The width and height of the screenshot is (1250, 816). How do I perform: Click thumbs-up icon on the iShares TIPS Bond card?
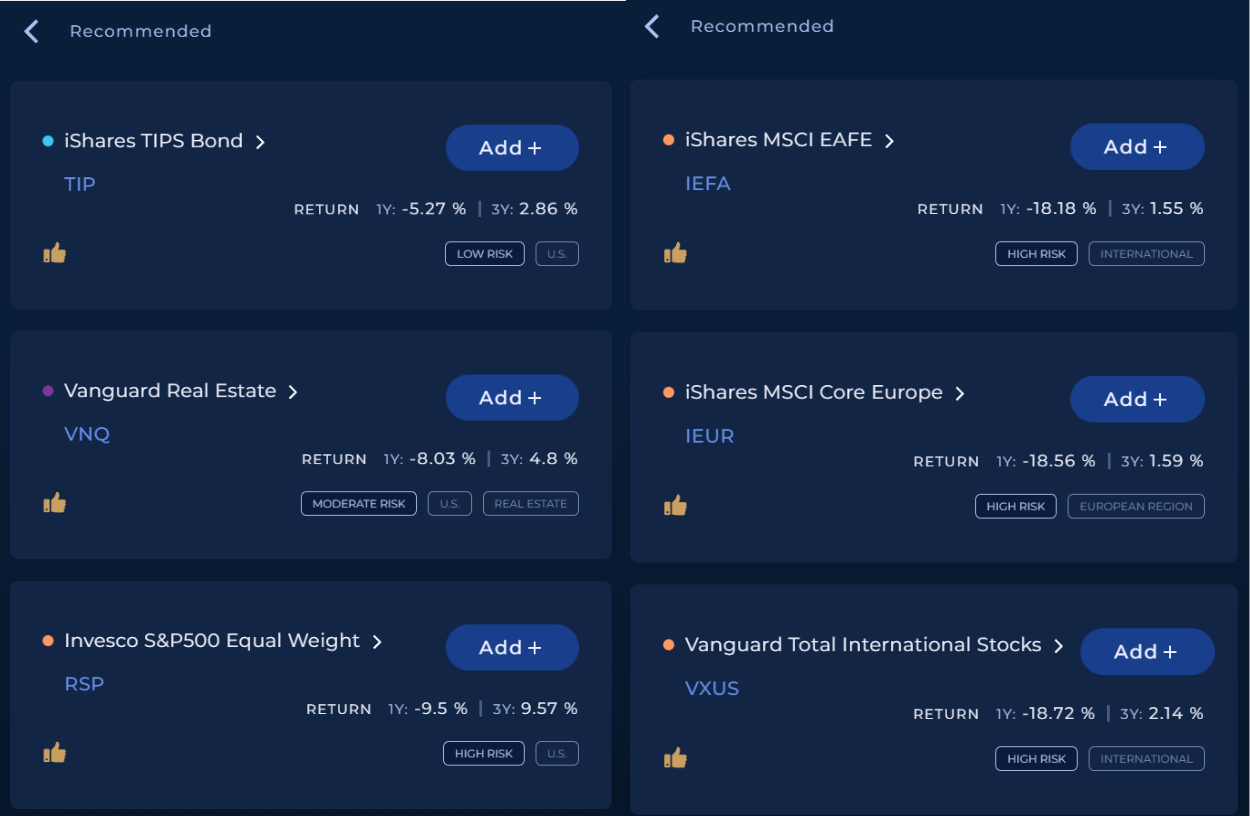(x=55, y=253)
